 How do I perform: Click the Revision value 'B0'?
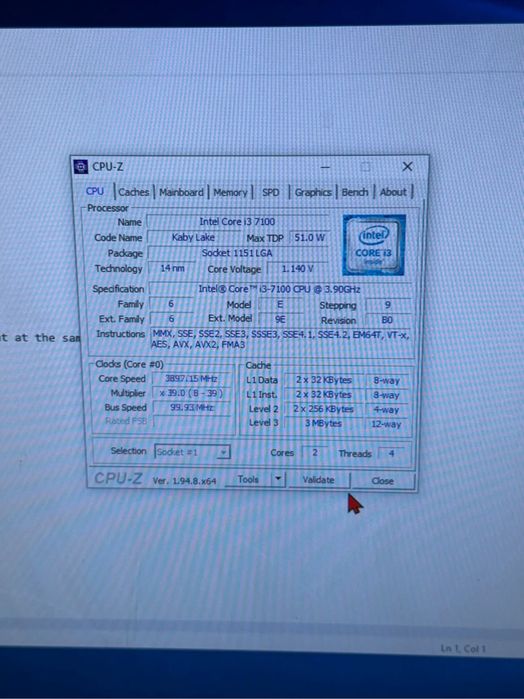387,320
